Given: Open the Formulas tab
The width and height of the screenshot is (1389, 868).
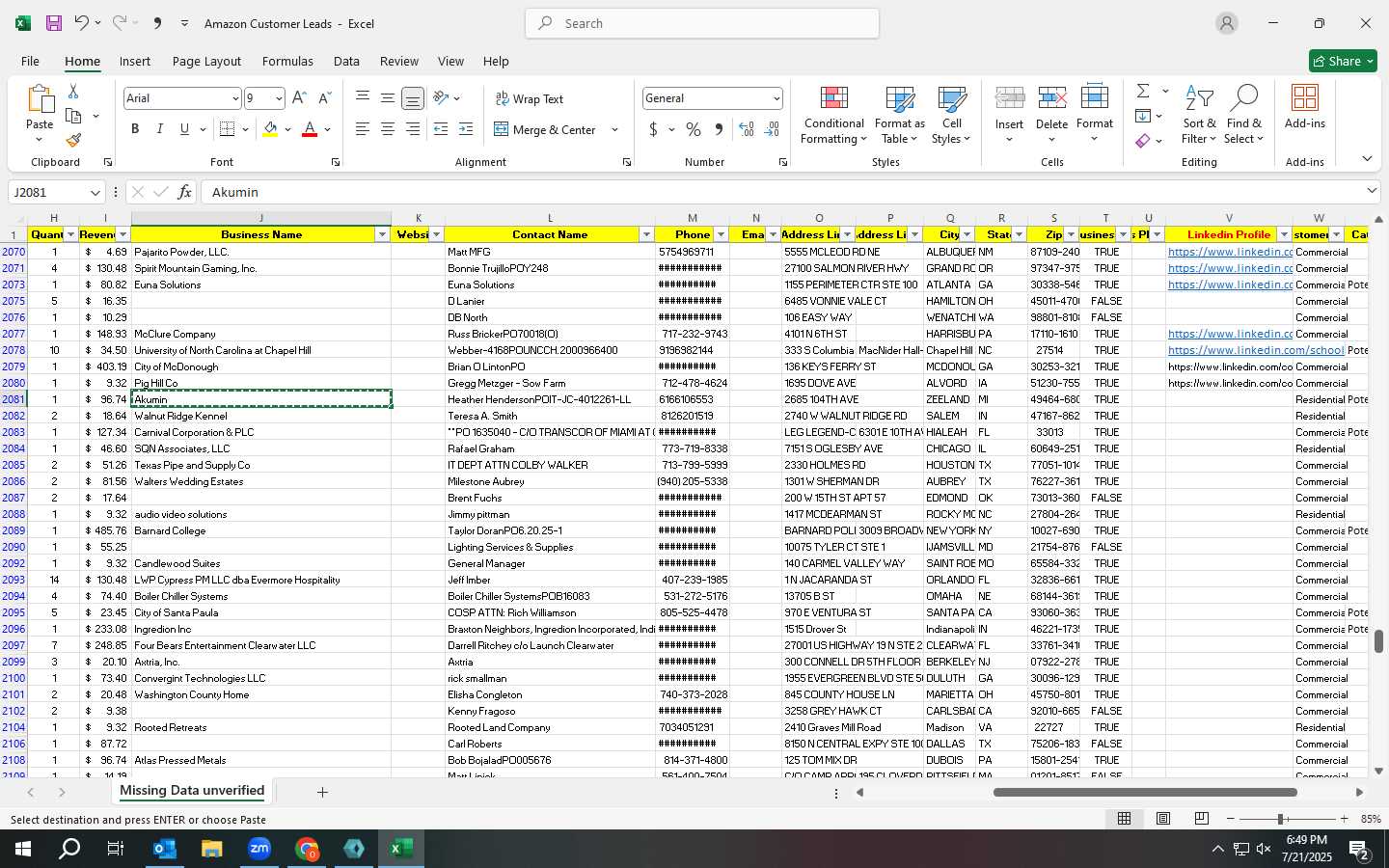Looking at the screenshot, I should [x=287, y=61].
